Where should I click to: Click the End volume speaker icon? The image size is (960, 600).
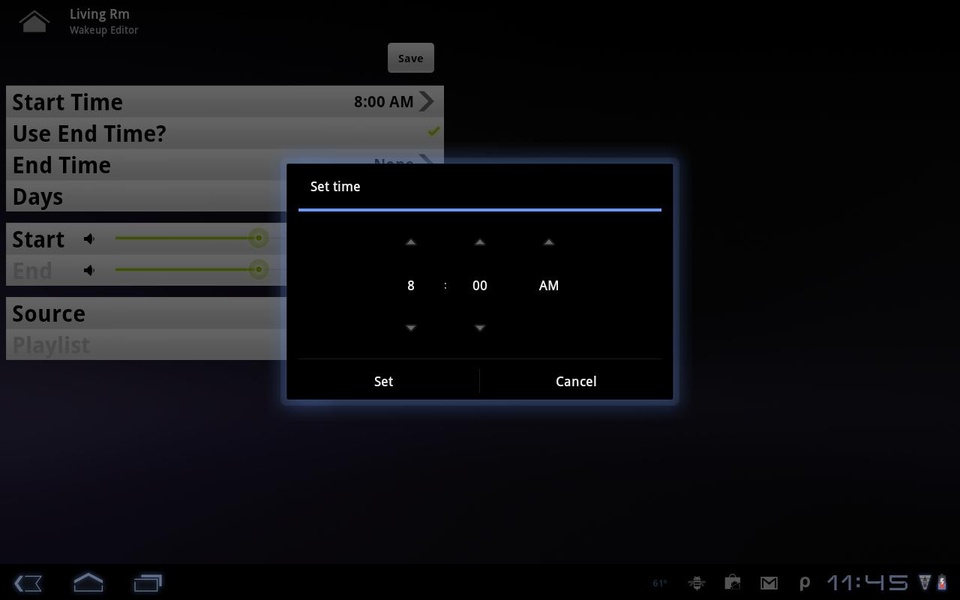point(89,270)
